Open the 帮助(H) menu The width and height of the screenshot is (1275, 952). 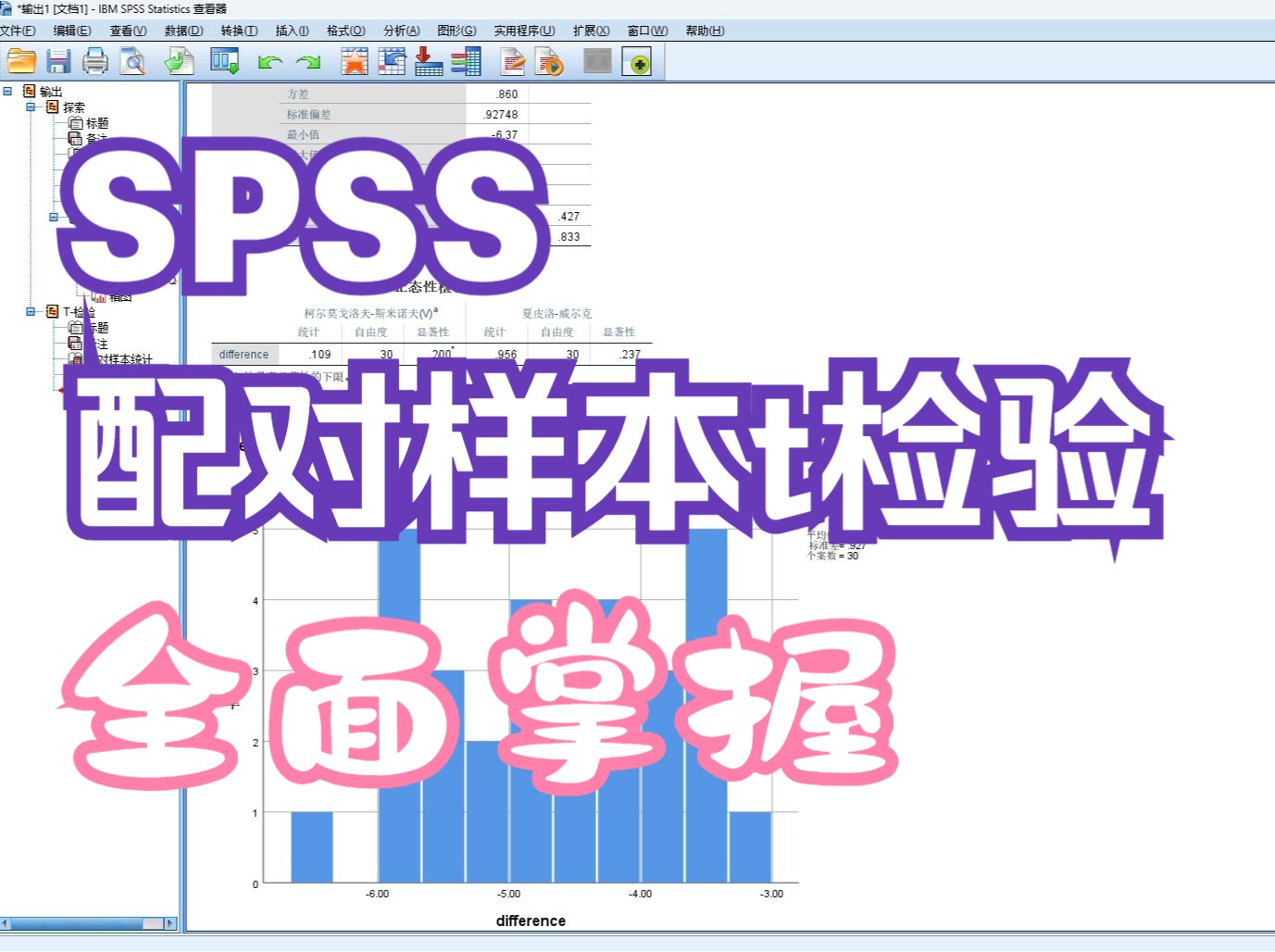coord(705,31)
